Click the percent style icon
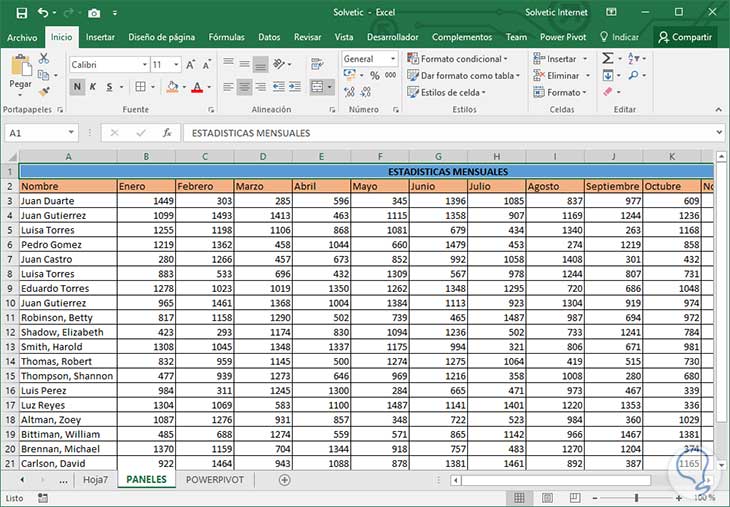This screenshot has width=730, height=507. pos(375,75)
